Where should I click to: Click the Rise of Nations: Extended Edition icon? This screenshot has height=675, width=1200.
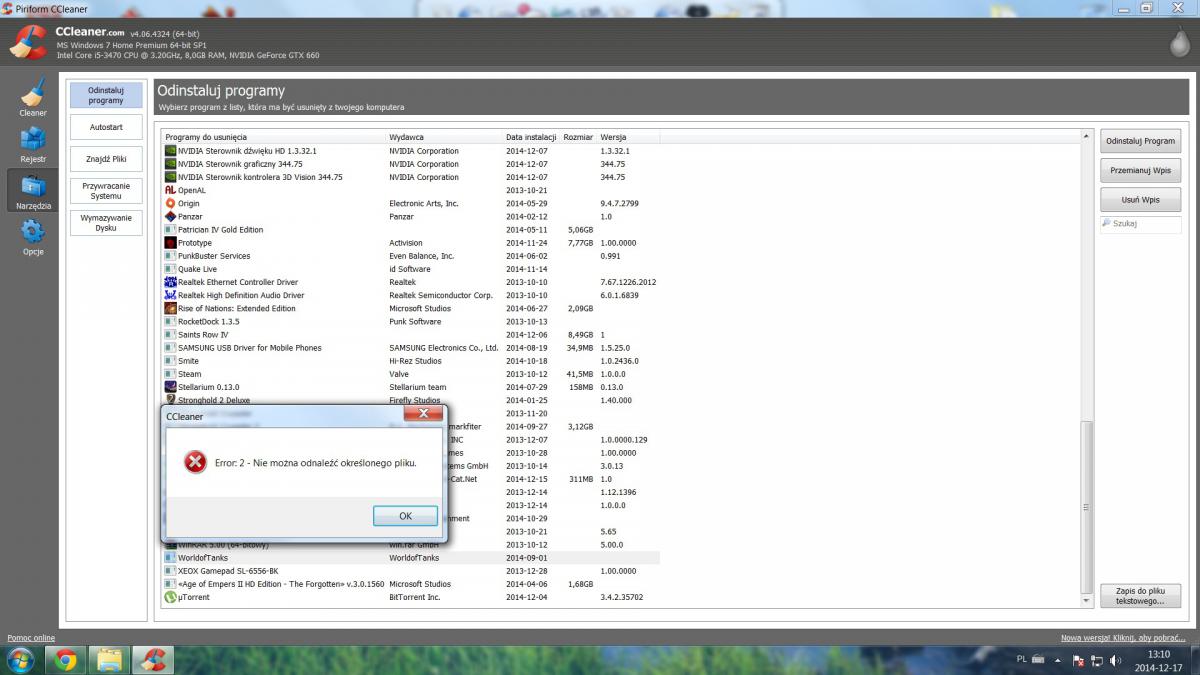(x=170, y=308)
